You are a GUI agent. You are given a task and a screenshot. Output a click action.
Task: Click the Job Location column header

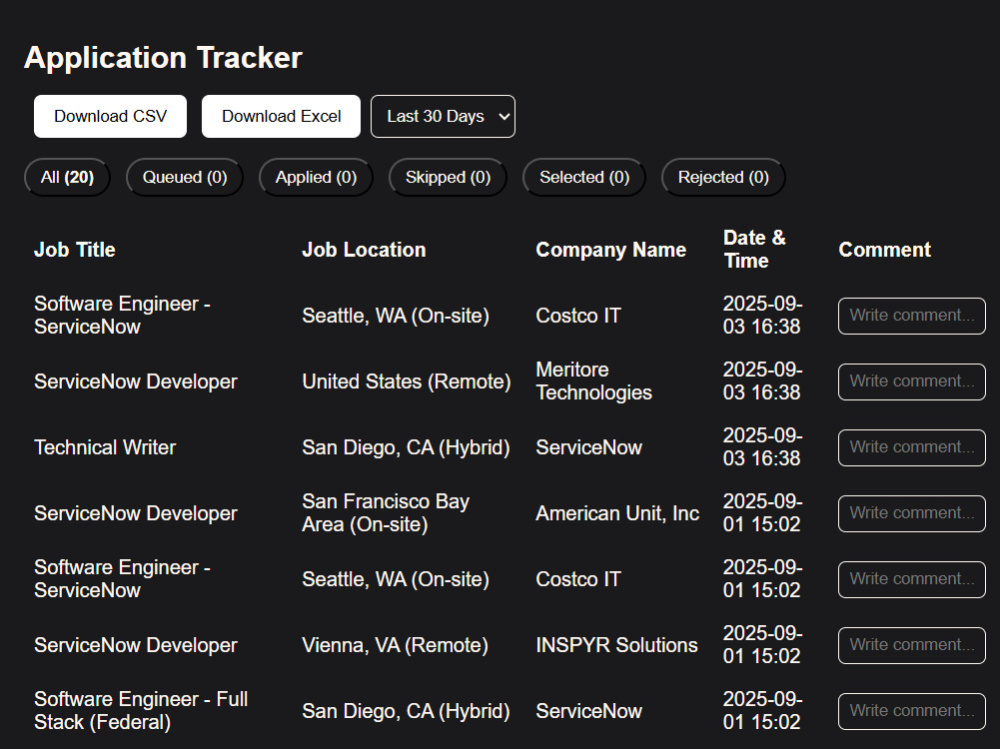click(364, 249)
